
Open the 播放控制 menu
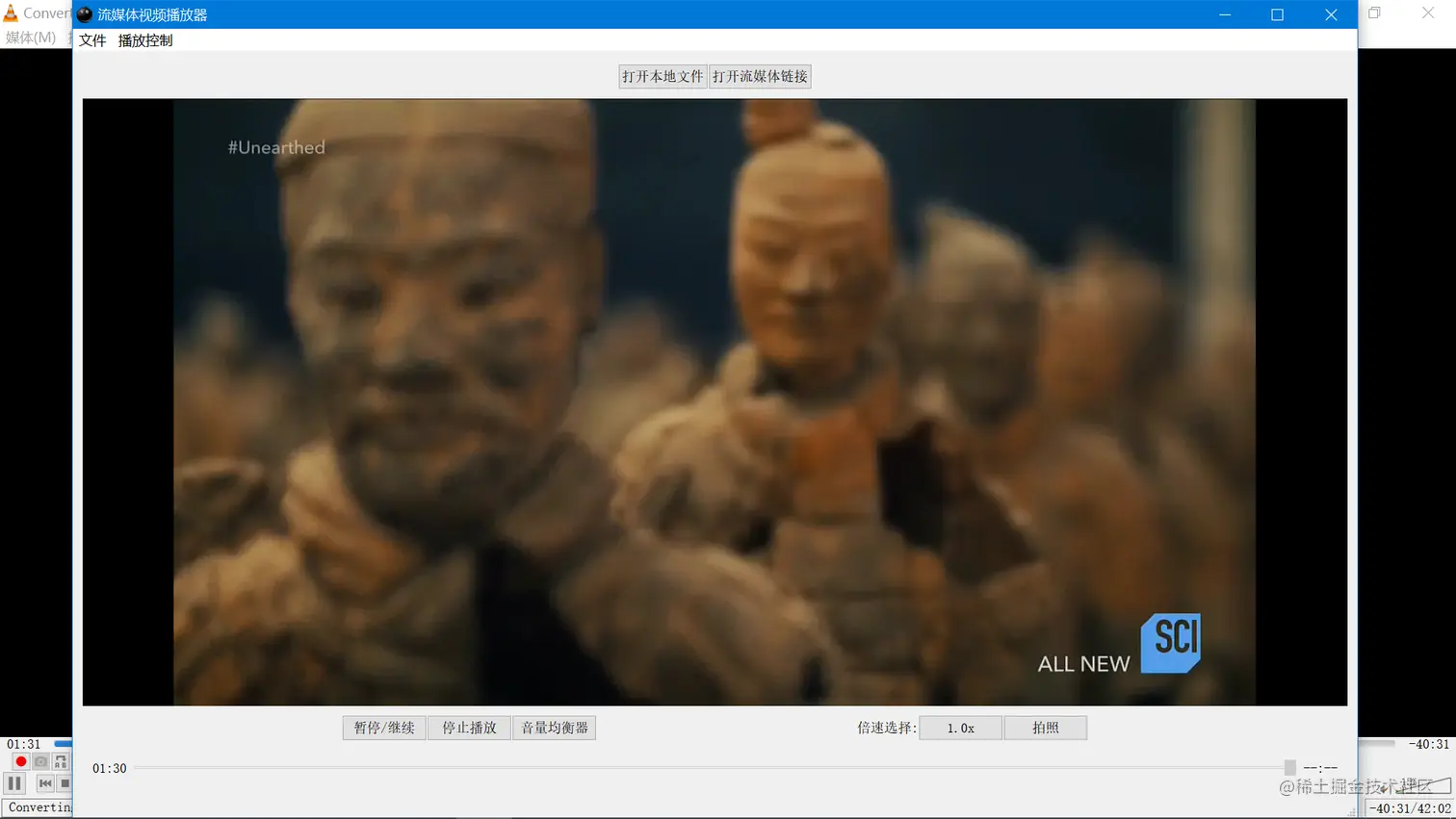[145, 40]
